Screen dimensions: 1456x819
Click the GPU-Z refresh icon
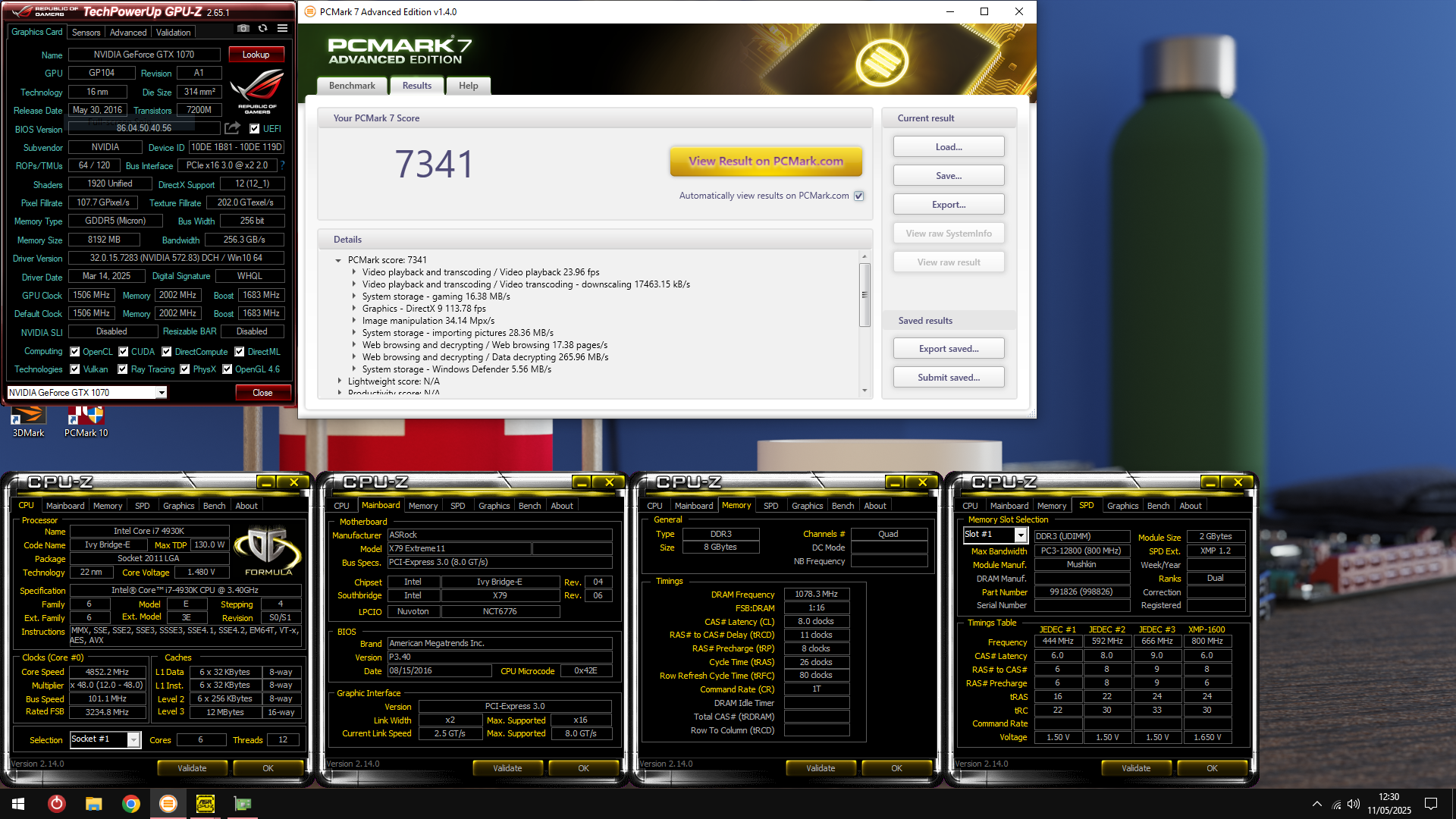[x=262, y=29]
